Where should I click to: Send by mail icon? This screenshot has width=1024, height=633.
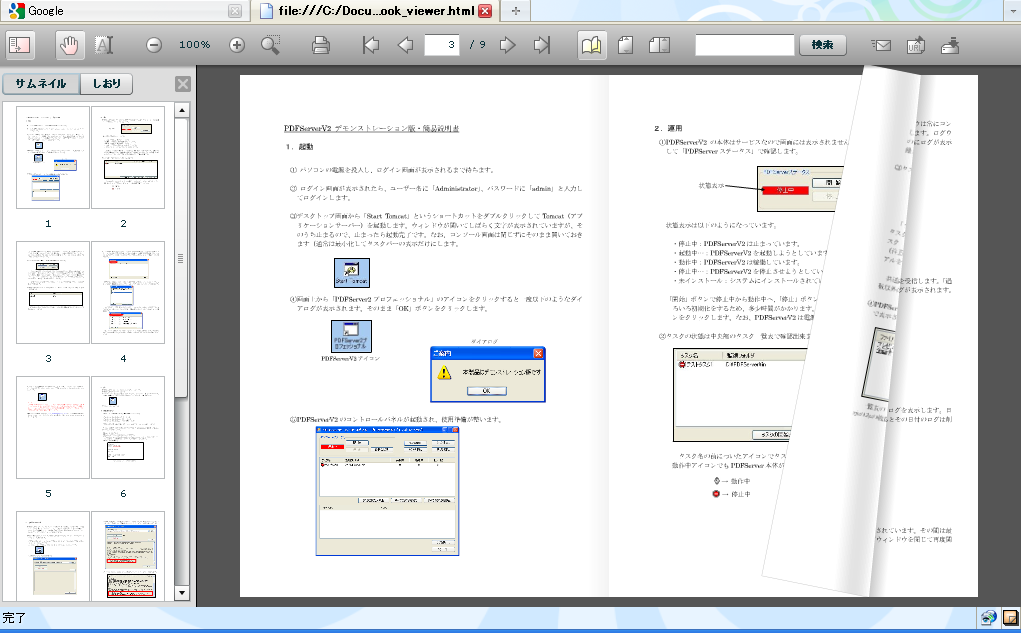tap(881, 45)
